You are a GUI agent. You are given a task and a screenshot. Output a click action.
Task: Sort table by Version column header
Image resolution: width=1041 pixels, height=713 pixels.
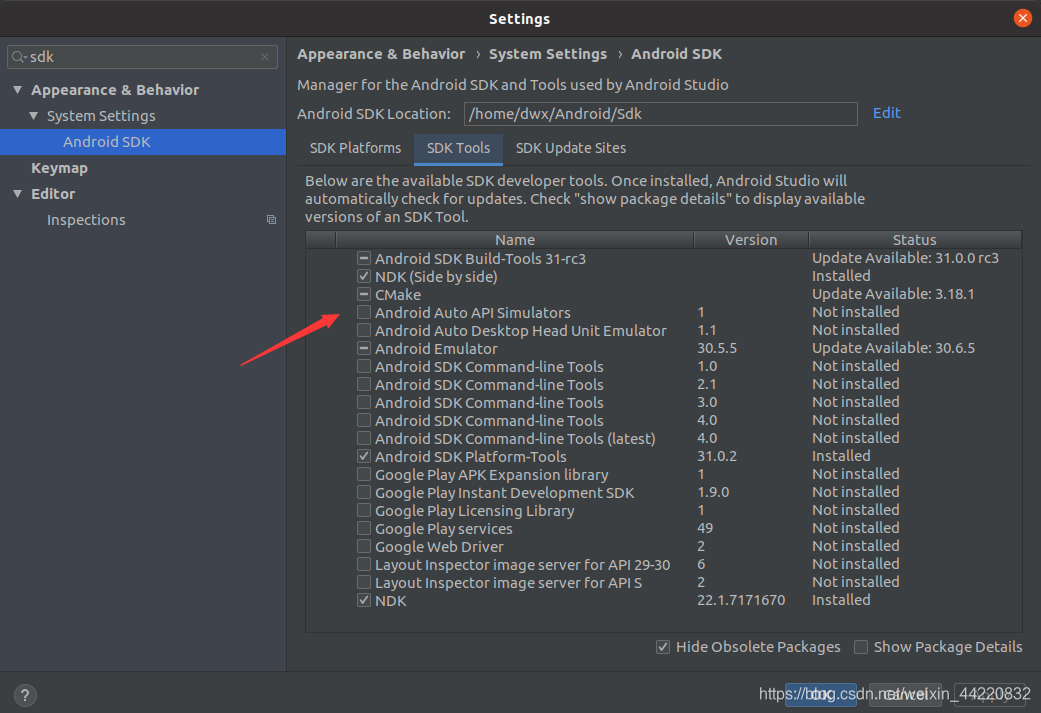pyautogui.click(x=751, y=240)
